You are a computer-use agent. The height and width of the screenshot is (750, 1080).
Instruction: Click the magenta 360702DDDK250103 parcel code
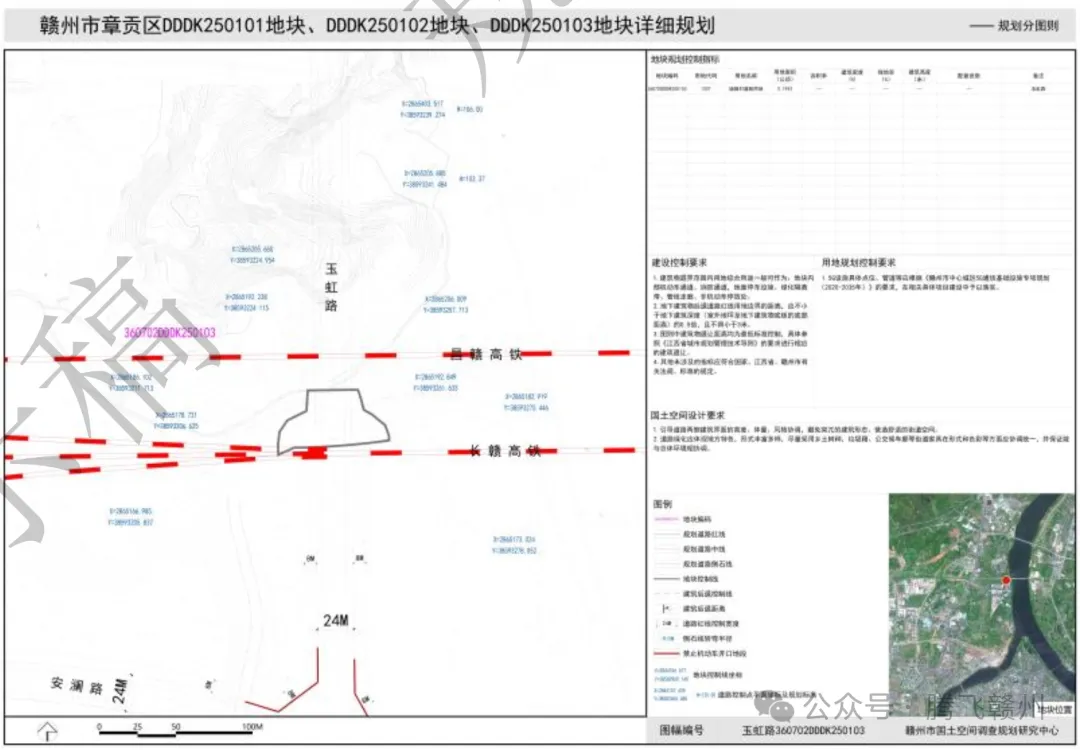point(169,333)
